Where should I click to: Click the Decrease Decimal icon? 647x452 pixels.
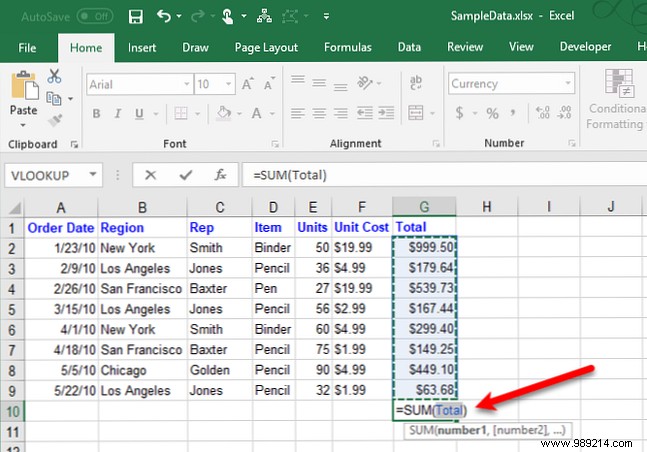[x=564, y=112]
